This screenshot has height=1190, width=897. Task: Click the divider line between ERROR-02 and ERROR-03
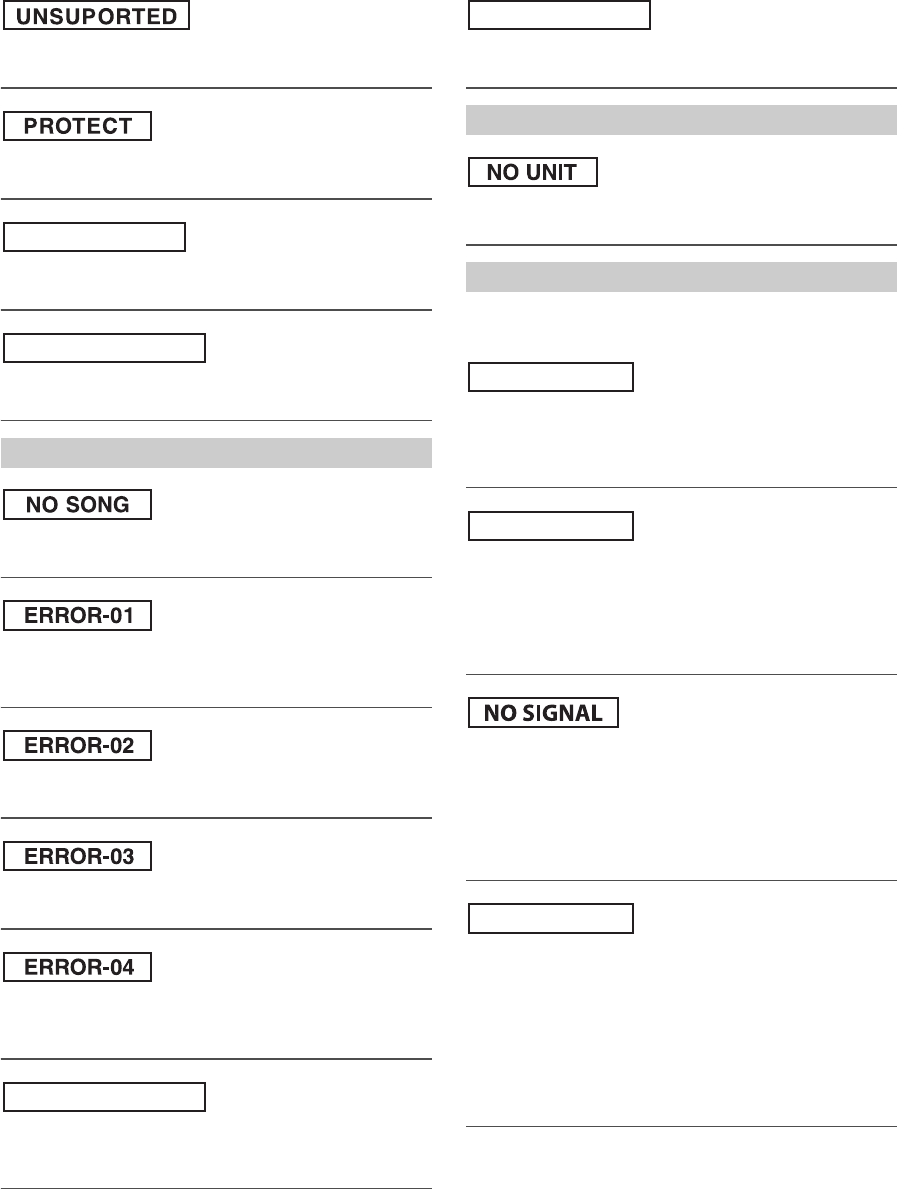click(217, 818)
